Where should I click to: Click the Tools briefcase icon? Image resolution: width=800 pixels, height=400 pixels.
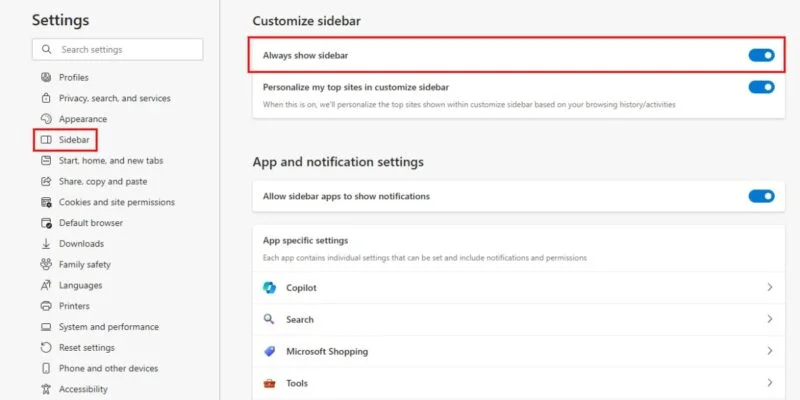269,383
